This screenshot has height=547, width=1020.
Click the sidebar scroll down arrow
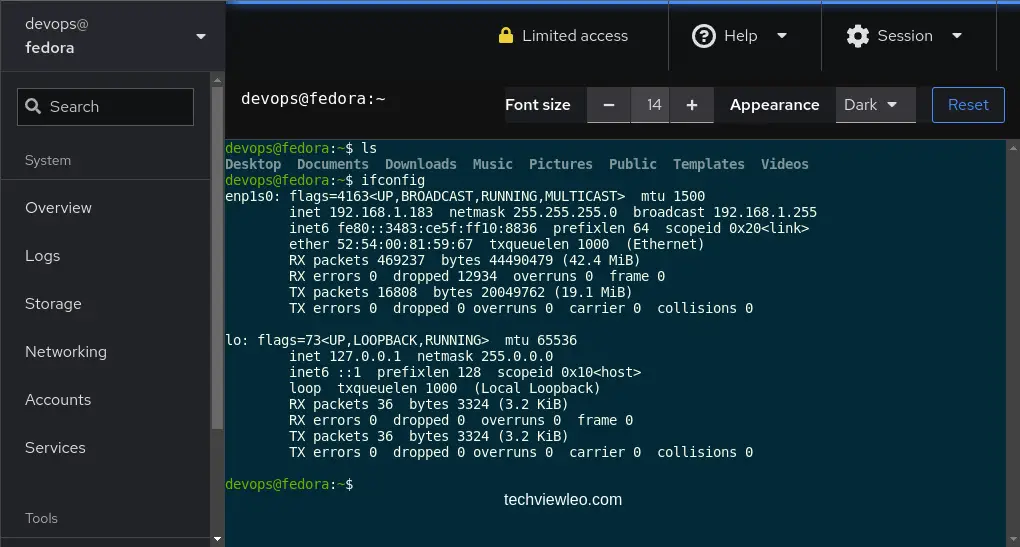pyautogui.click(x=217, y=539)
